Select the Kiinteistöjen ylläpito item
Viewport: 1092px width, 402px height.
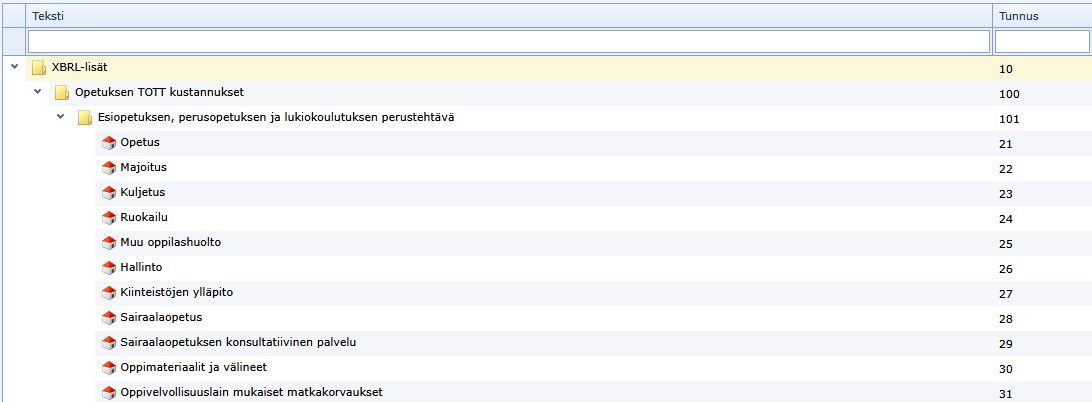(x=176, y=293)
